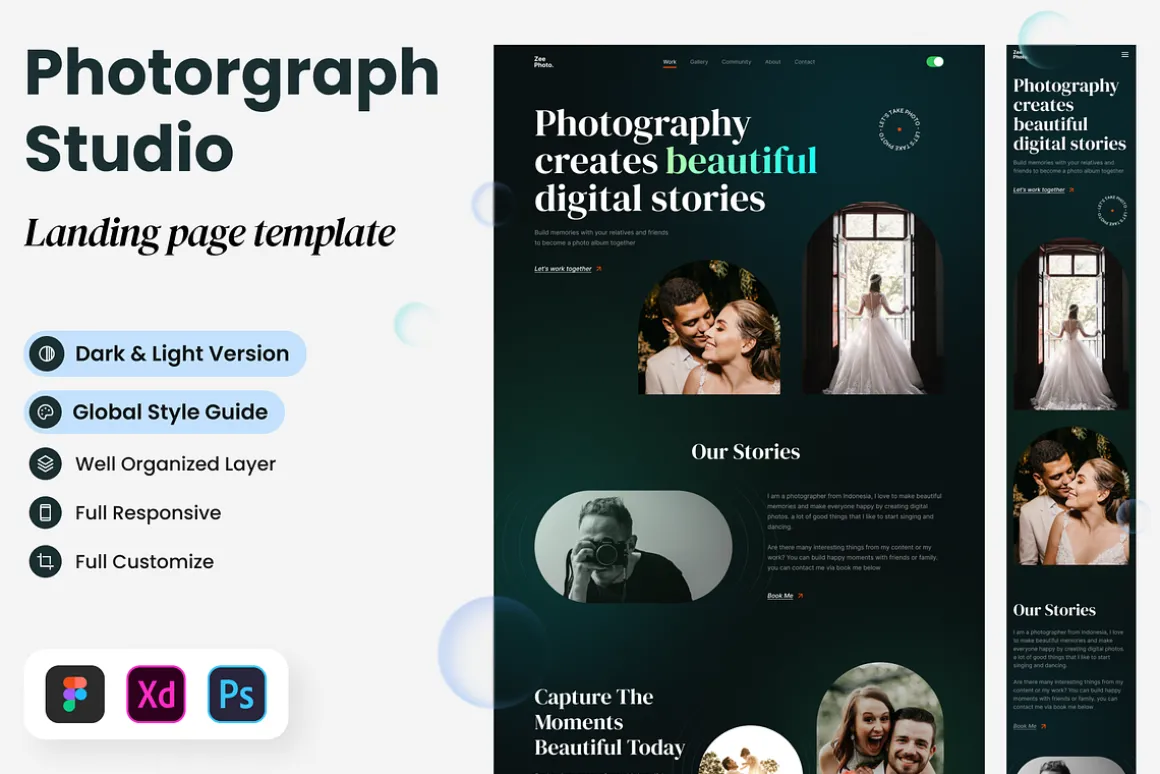1160x774 pixels.
Task: Click Let's work together link in mobile preview
Action: point(1043,190)
